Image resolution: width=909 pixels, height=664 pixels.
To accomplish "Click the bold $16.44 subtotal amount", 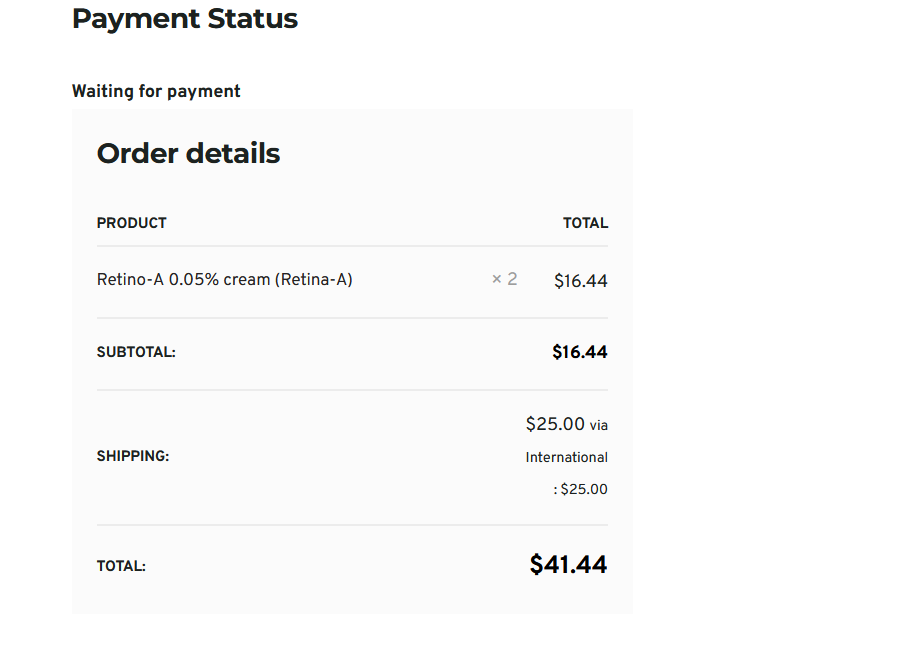I will (x=580, y=352).
